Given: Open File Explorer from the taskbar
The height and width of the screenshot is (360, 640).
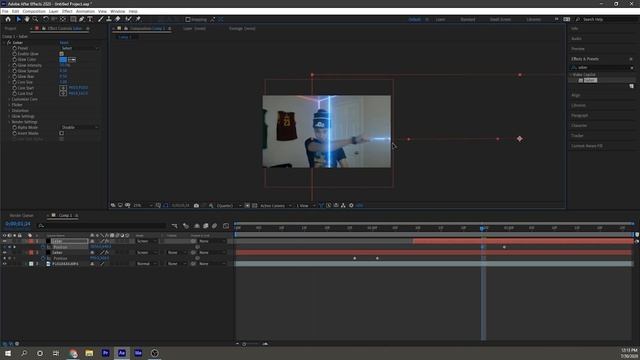Looking at the screenshot, I should [89, 353].
